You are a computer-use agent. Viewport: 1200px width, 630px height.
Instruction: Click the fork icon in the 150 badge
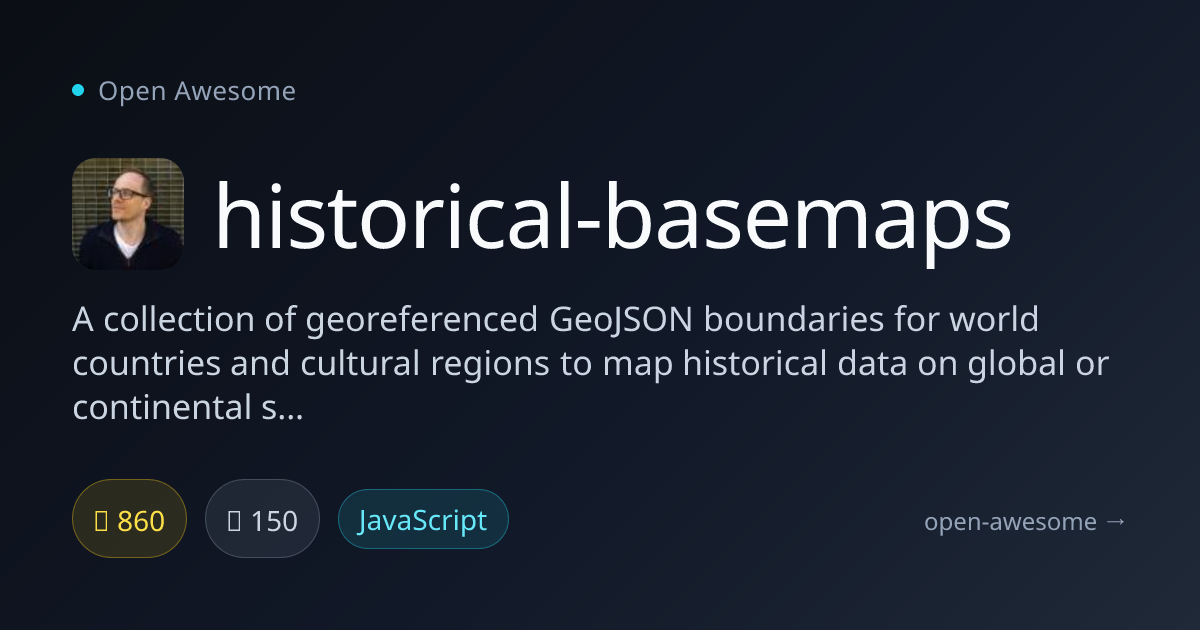[234, 520]
